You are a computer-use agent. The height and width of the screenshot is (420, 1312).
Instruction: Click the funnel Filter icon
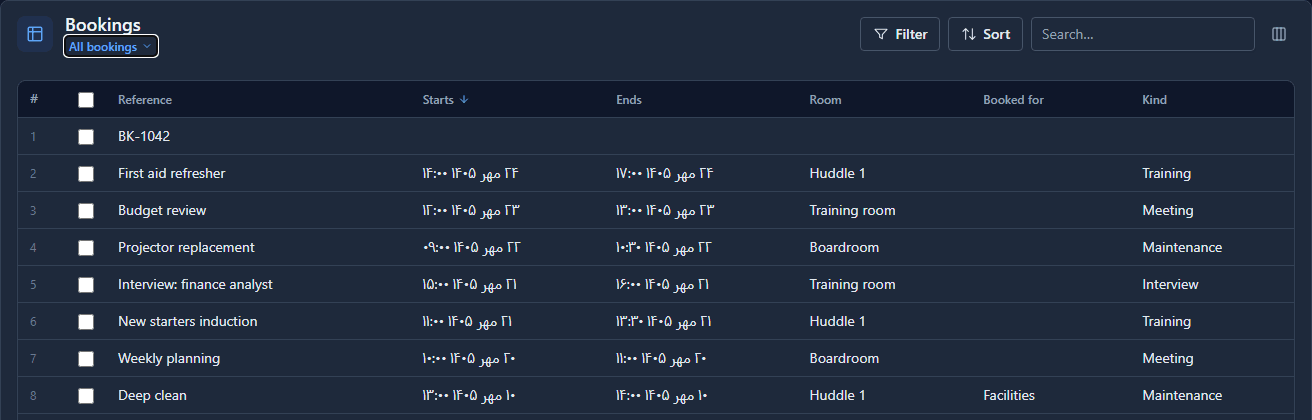coord(881,34)
